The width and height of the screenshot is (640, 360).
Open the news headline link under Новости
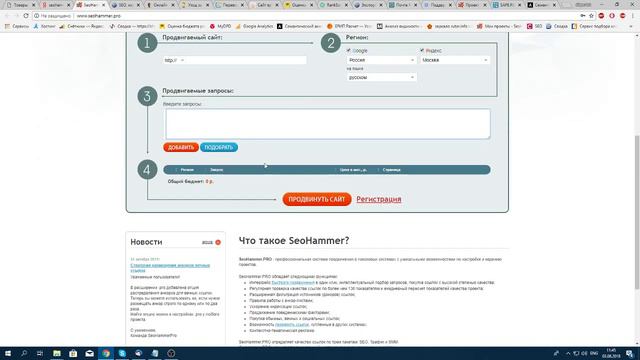(x=170, y=268)
